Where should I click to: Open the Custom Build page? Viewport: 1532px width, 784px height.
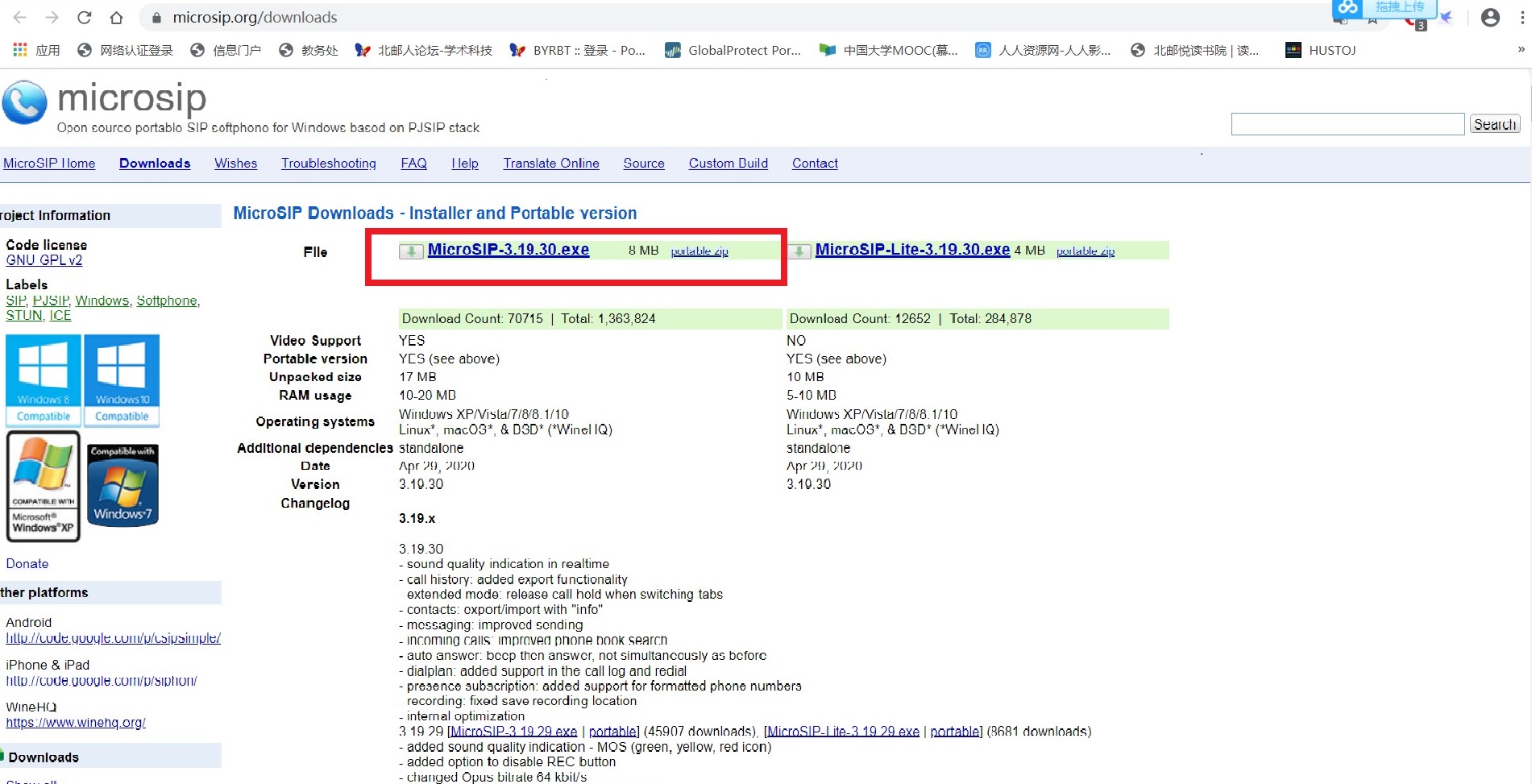[728, 163]
